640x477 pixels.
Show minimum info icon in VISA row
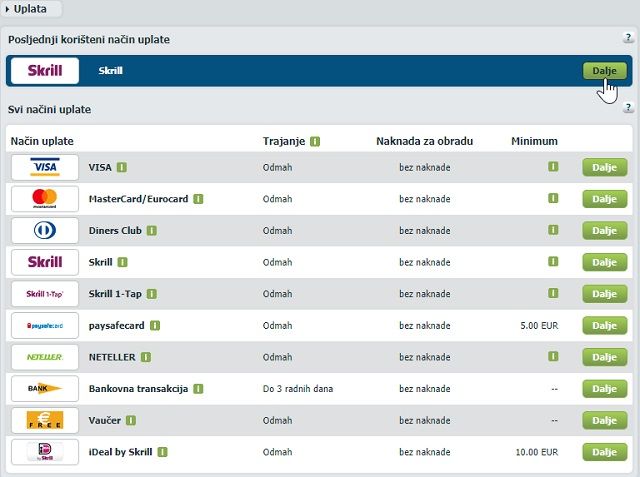click(x=553, y=166)
